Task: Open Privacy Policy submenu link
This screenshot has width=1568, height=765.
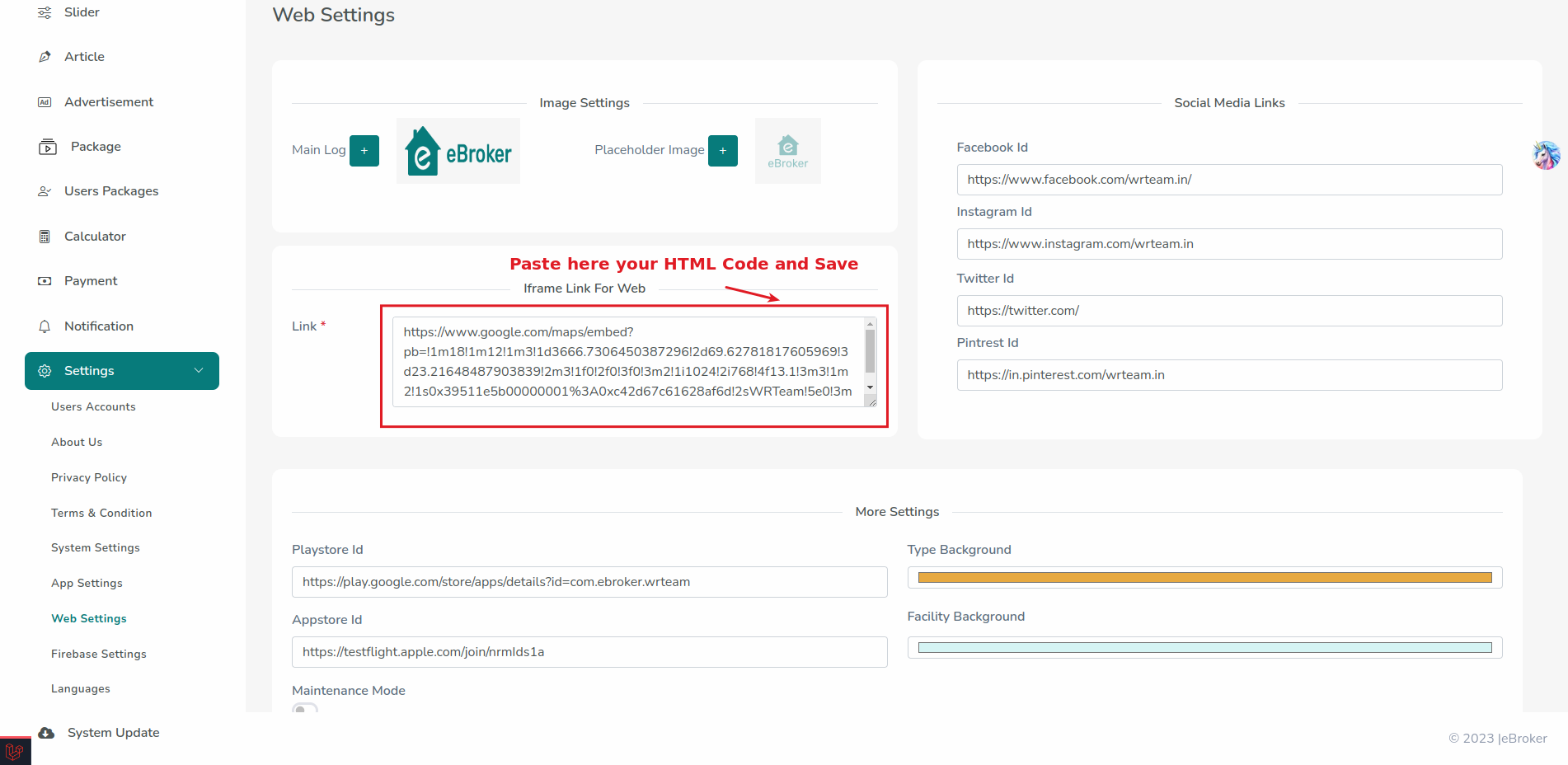Action: click(x=89, y=478)
